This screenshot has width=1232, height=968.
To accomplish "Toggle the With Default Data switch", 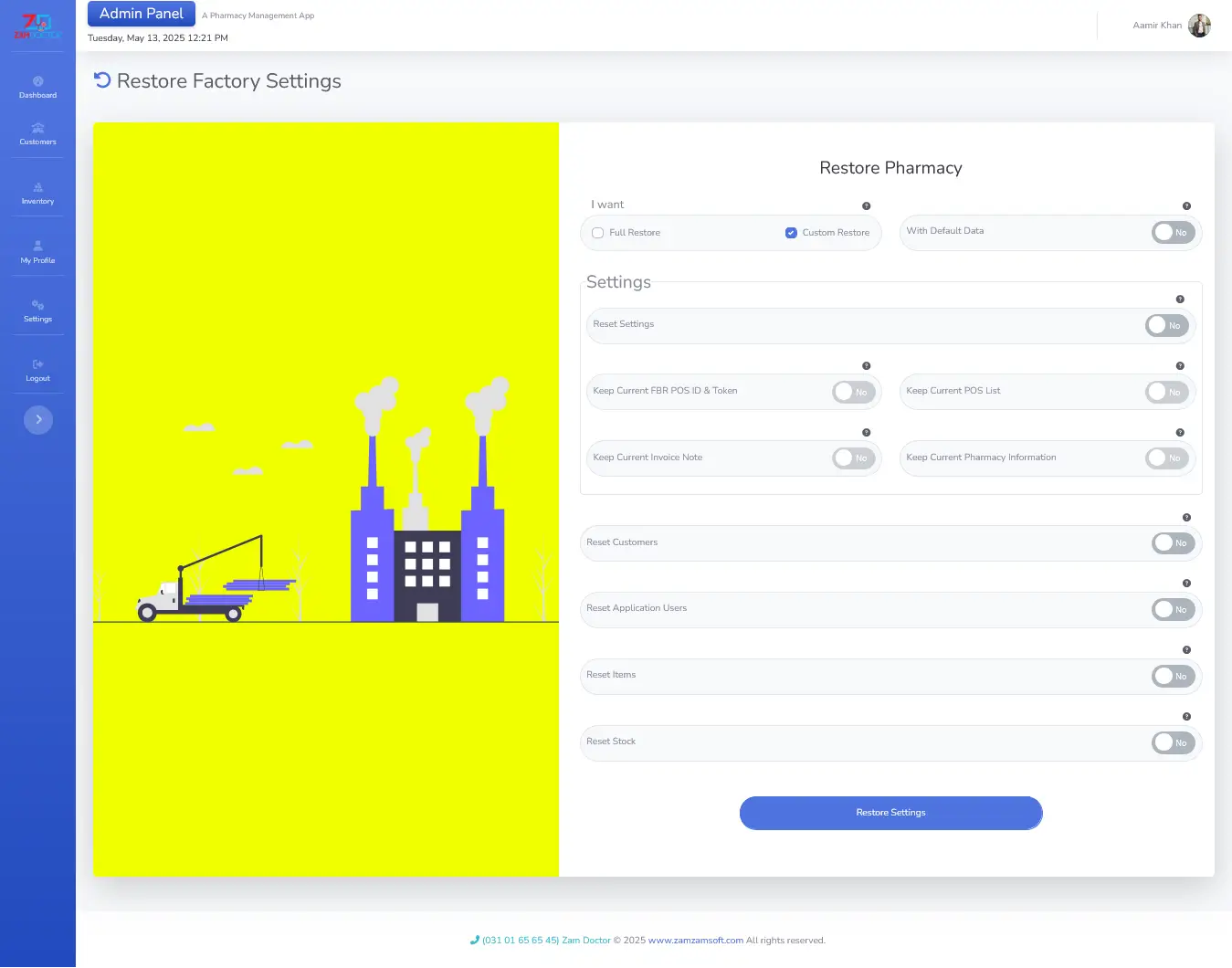I will coord(1173,233).
